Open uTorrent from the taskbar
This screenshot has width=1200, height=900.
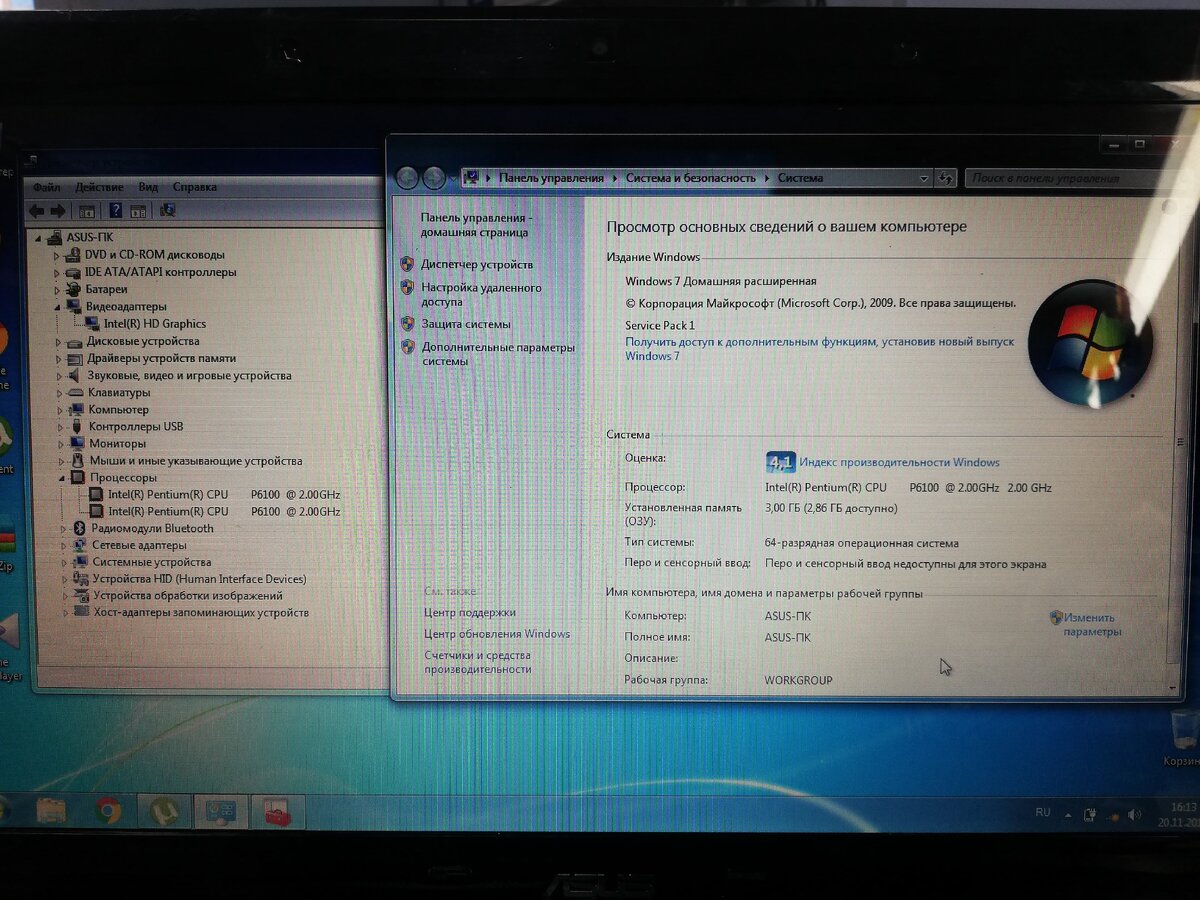pyautogui.click(x=164, y=811)
